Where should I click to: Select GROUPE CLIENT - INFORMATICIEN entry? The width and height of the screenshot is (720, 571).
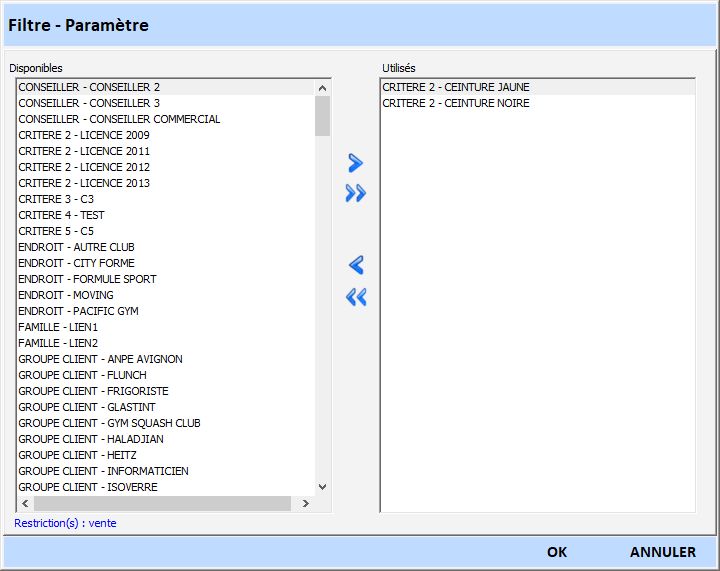point(103,471)
